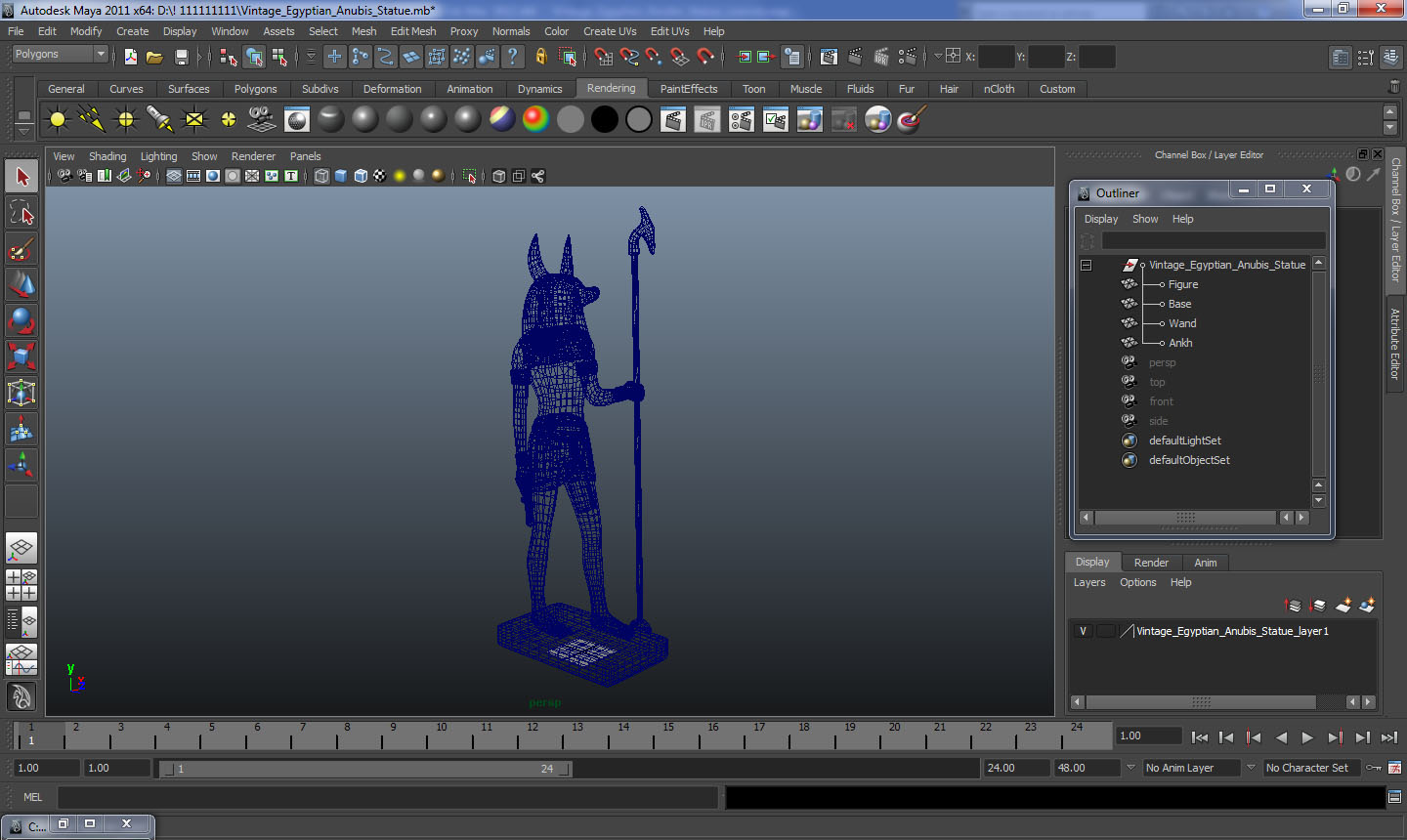
Task: Create an area light from shelf
Action: [x=194, y=120]
